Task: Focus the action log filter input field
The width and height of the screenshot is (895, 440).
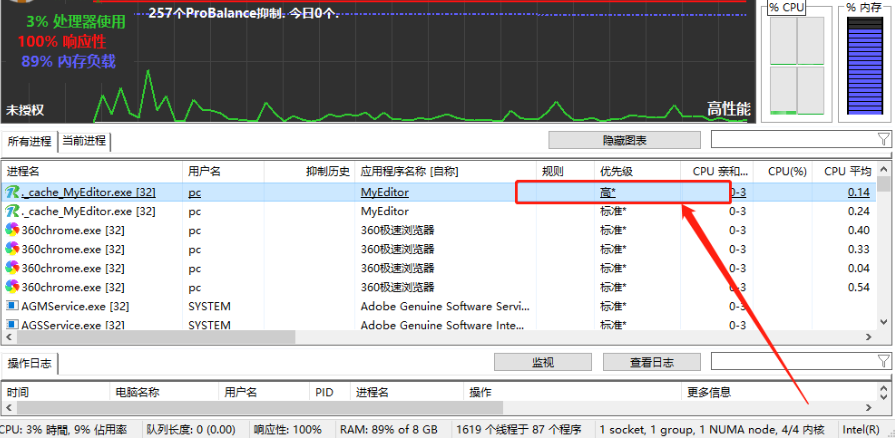Action: pos(793,361)
